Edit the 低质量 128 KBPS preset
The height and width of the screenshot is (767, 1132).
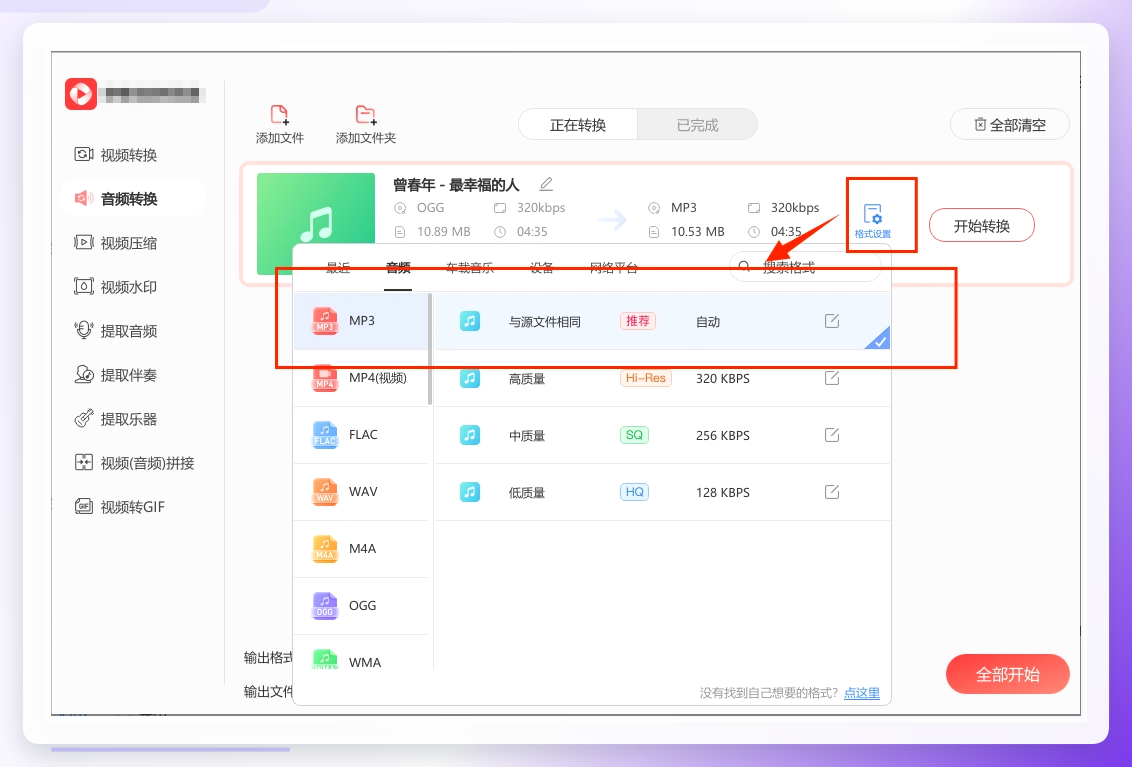tap(832, 492)
